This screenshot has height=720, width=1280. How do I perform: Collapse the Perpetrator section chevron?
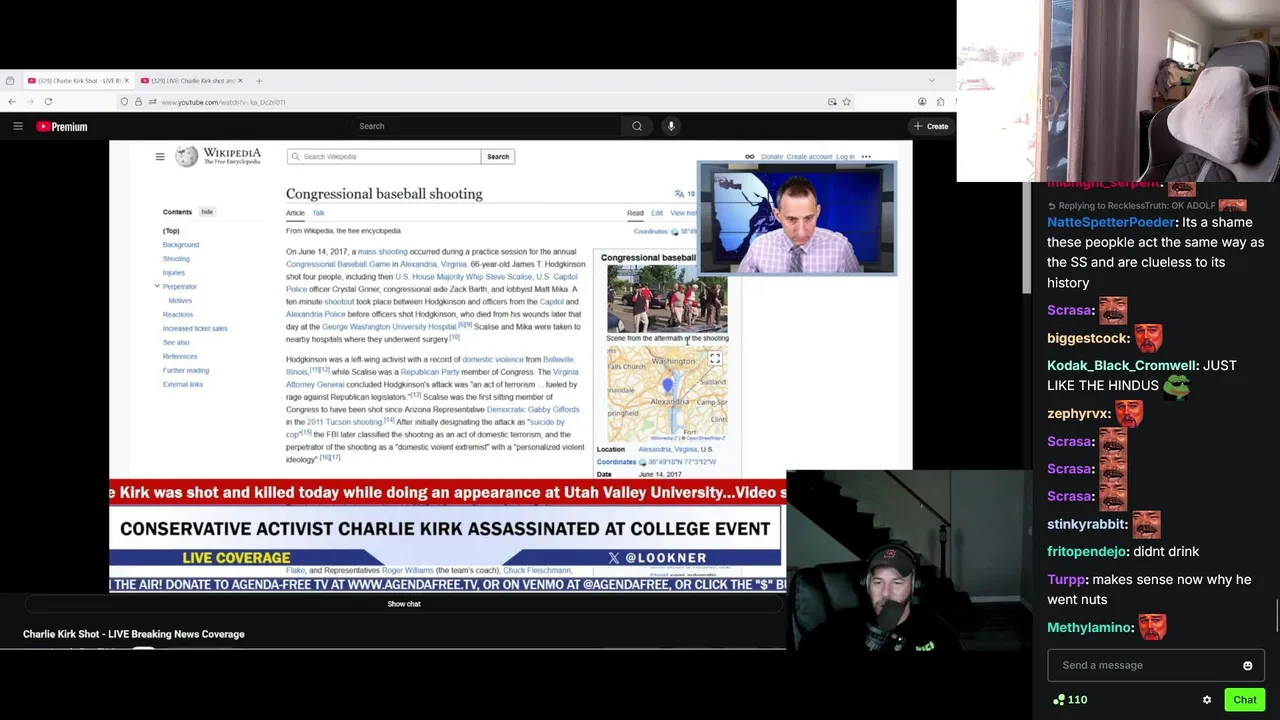click(157, 287)
